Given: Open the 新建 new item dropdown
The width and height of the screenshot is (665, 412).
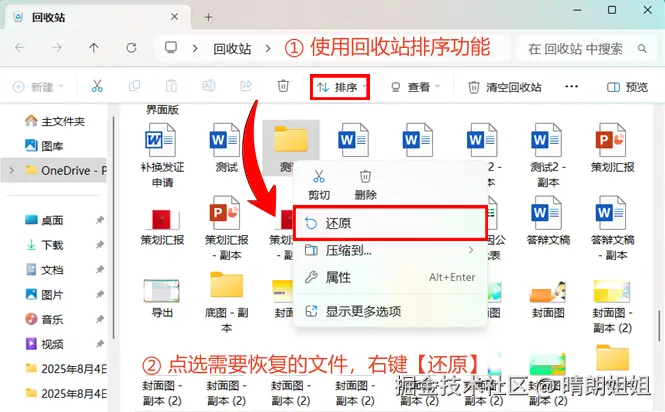Looking at the screenshot, I should (x=38, y=87).
